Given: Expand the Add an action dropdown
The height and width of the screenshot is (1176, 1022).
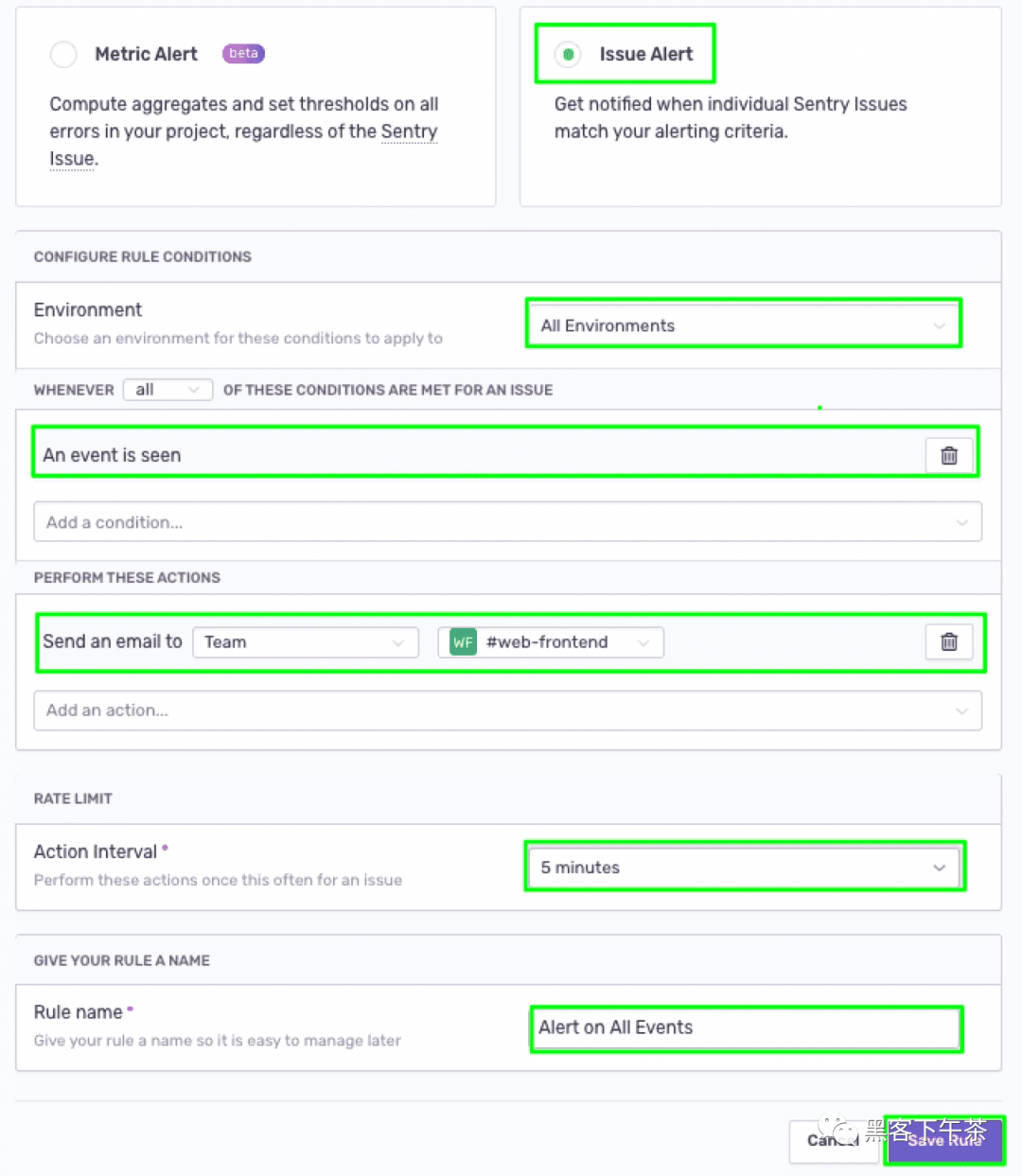Looking at the screenshot, I should [507, 711].
